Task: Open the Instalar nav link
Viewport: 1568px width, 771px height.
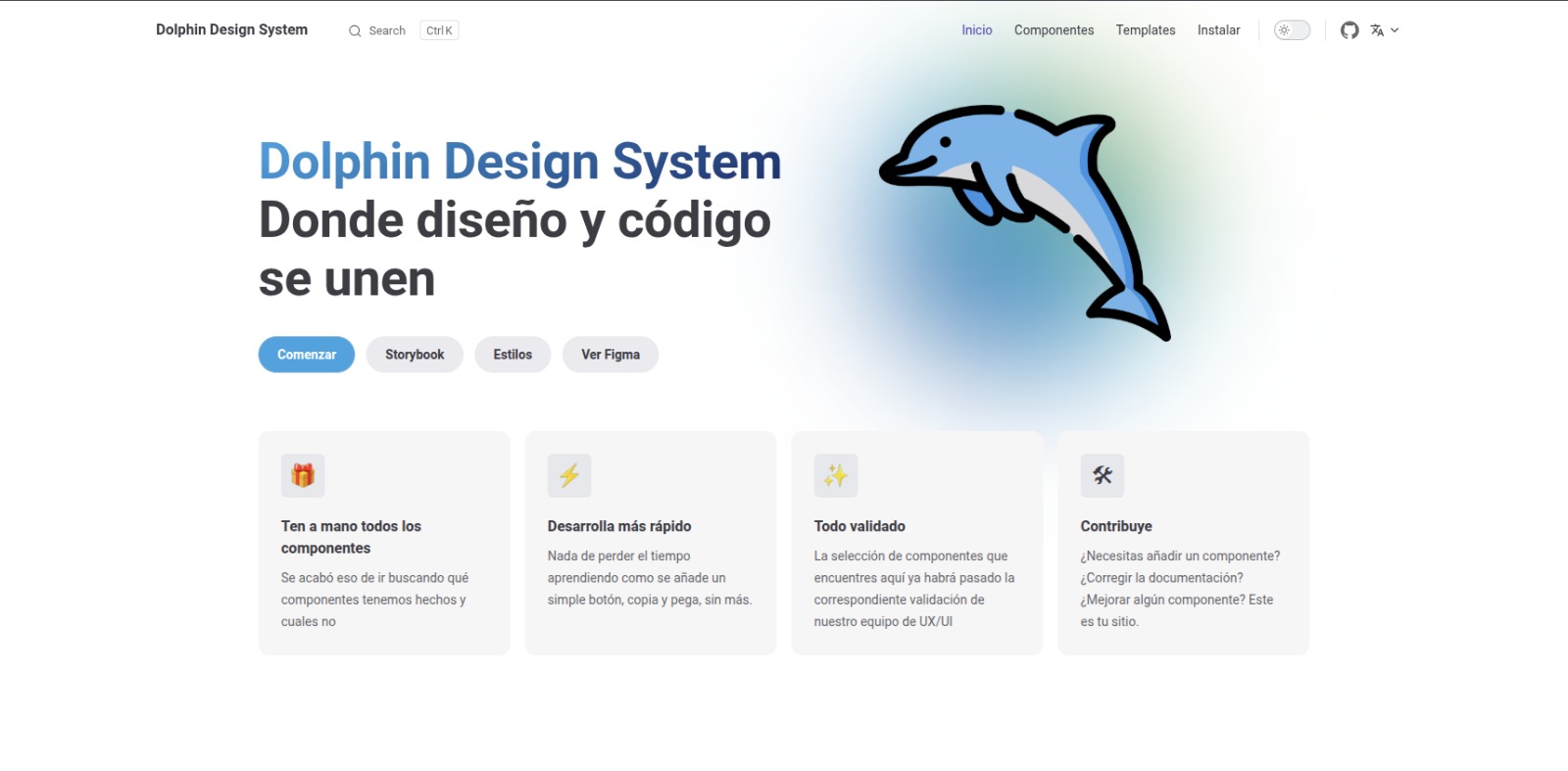Action: pyautogui.click(x=1218, y=30)
